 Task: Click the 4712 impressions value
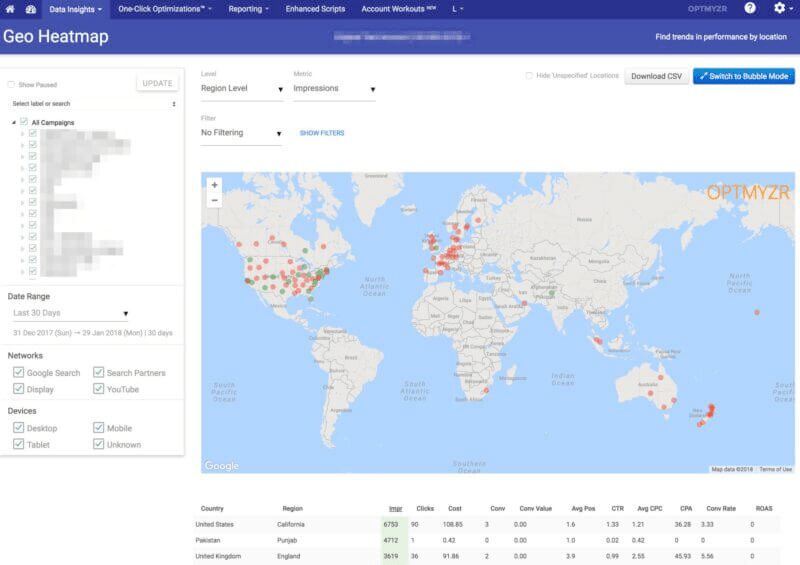pos(391,540)
